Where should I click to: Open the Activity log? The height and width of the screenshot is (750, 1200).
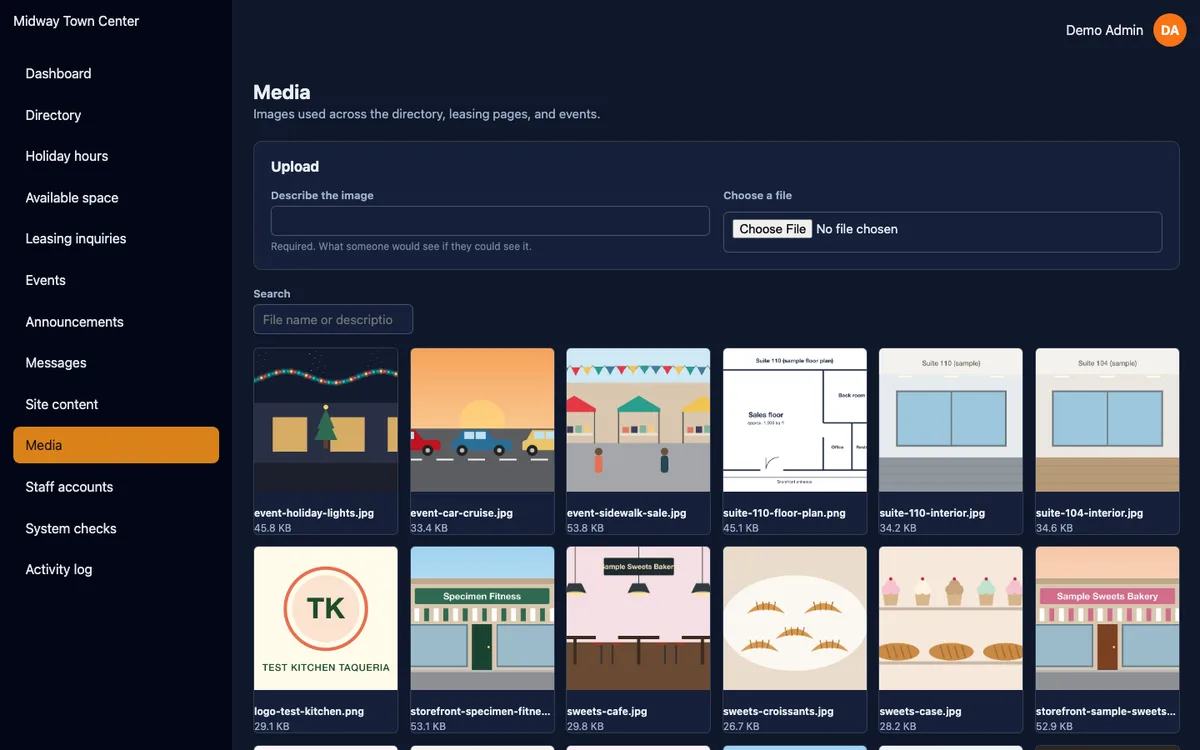point(116,570)
